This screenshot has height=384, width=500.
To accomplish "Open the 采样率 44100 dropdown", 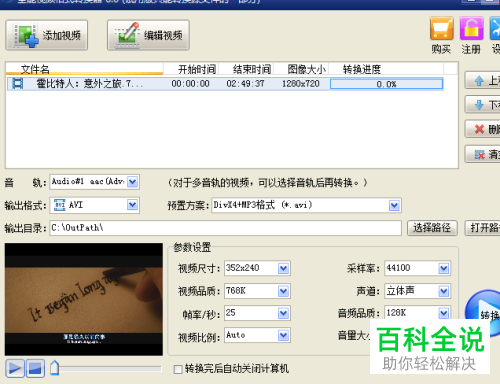I will coord(443,268).
